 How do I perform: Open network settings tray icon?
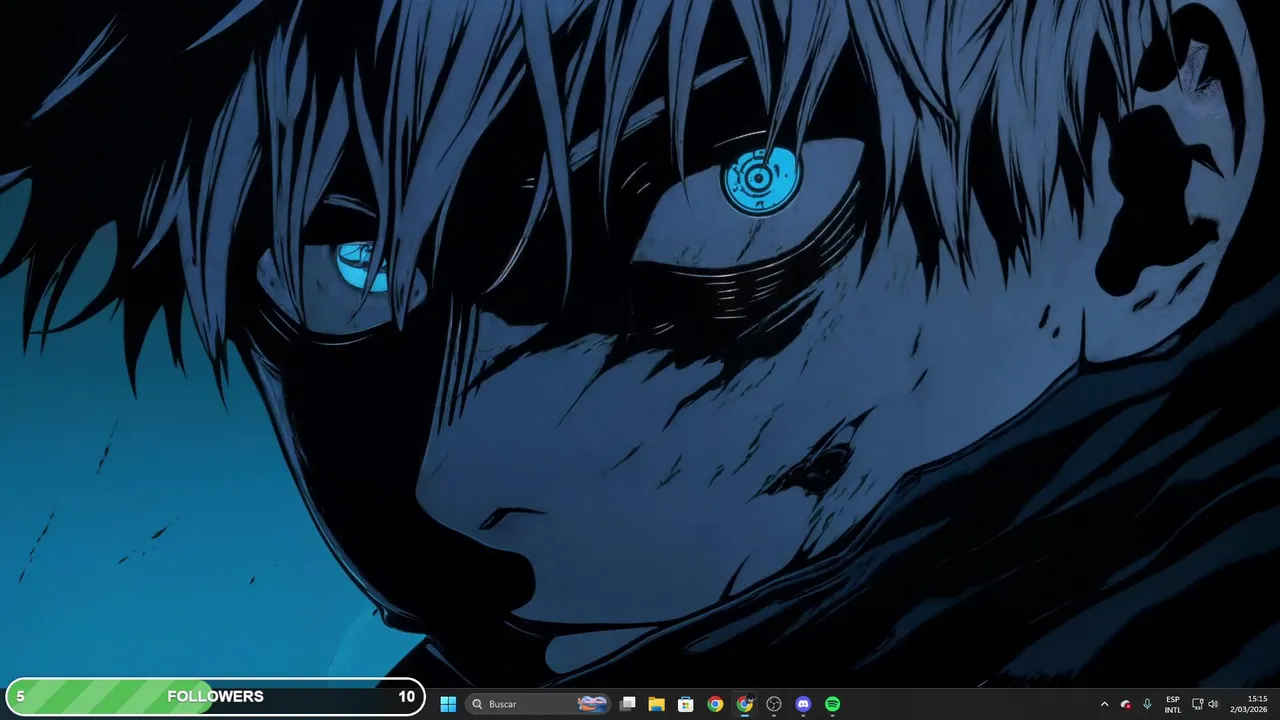(x=1198, y=704)
